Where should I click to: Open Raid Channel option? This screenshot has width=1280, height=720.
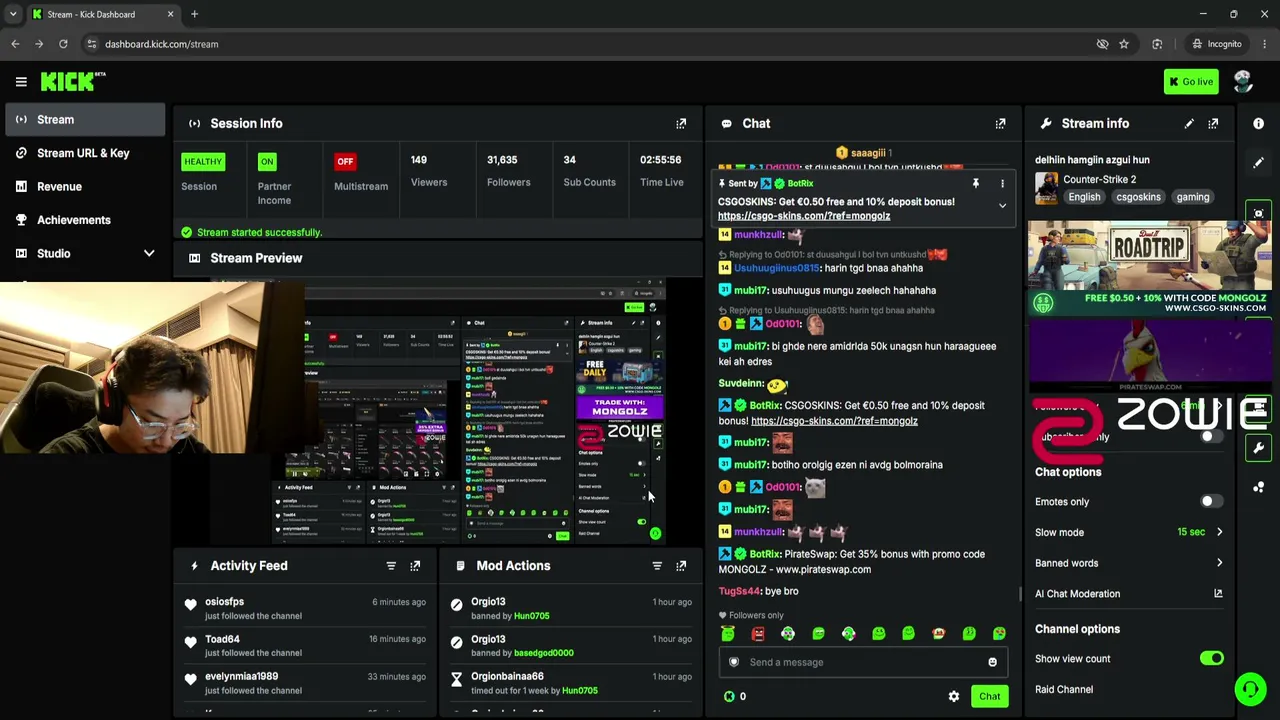pos(1064,690)
